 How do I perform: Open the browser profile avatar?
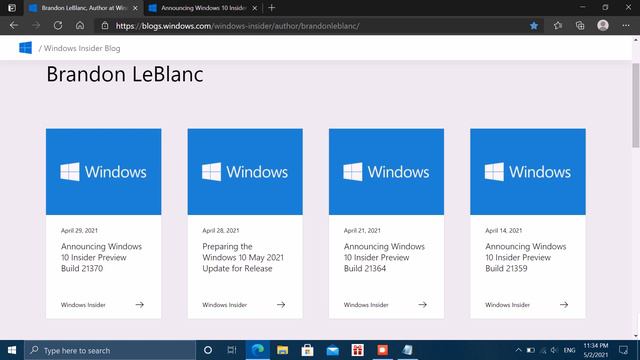click(x=603, y=25)
